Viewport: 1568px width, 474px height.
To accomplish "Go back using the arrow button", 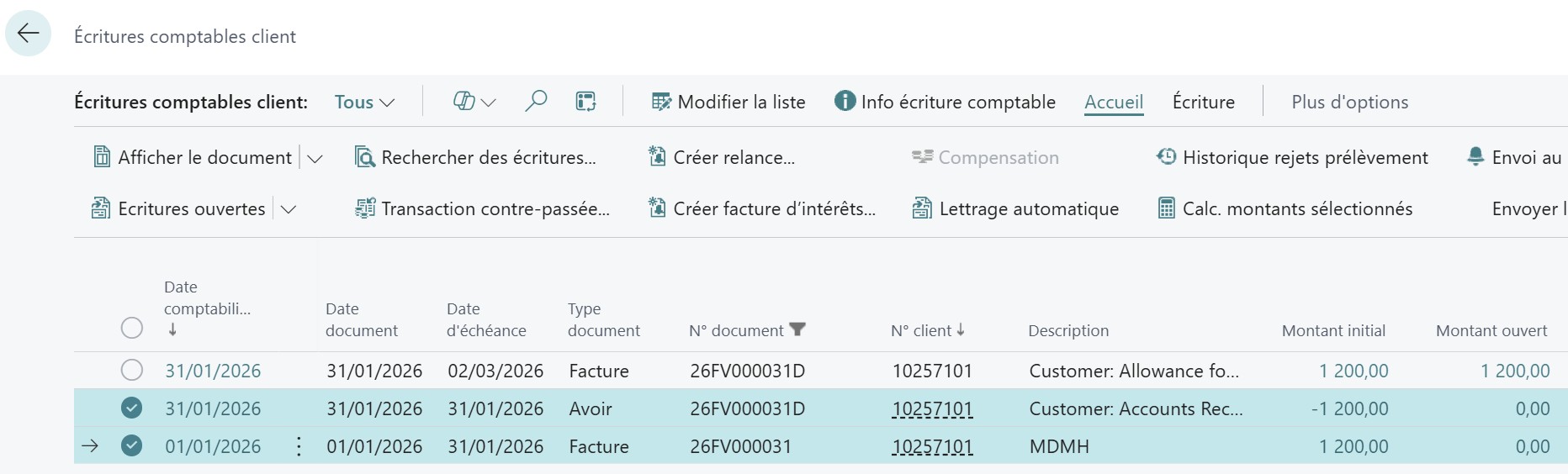I will click(28, 33).
